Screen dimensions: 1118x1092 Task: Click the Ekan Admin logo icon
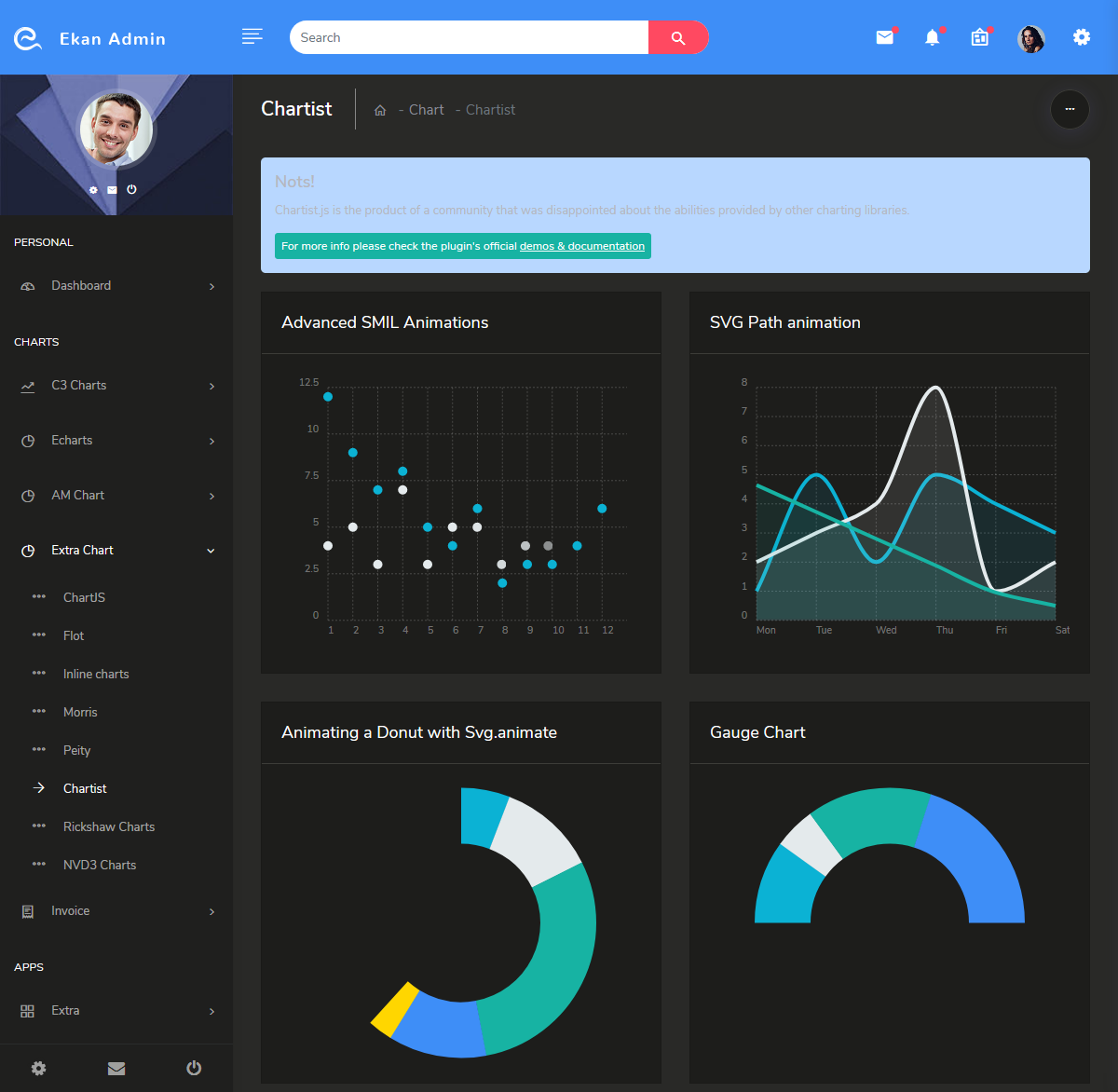27,38
